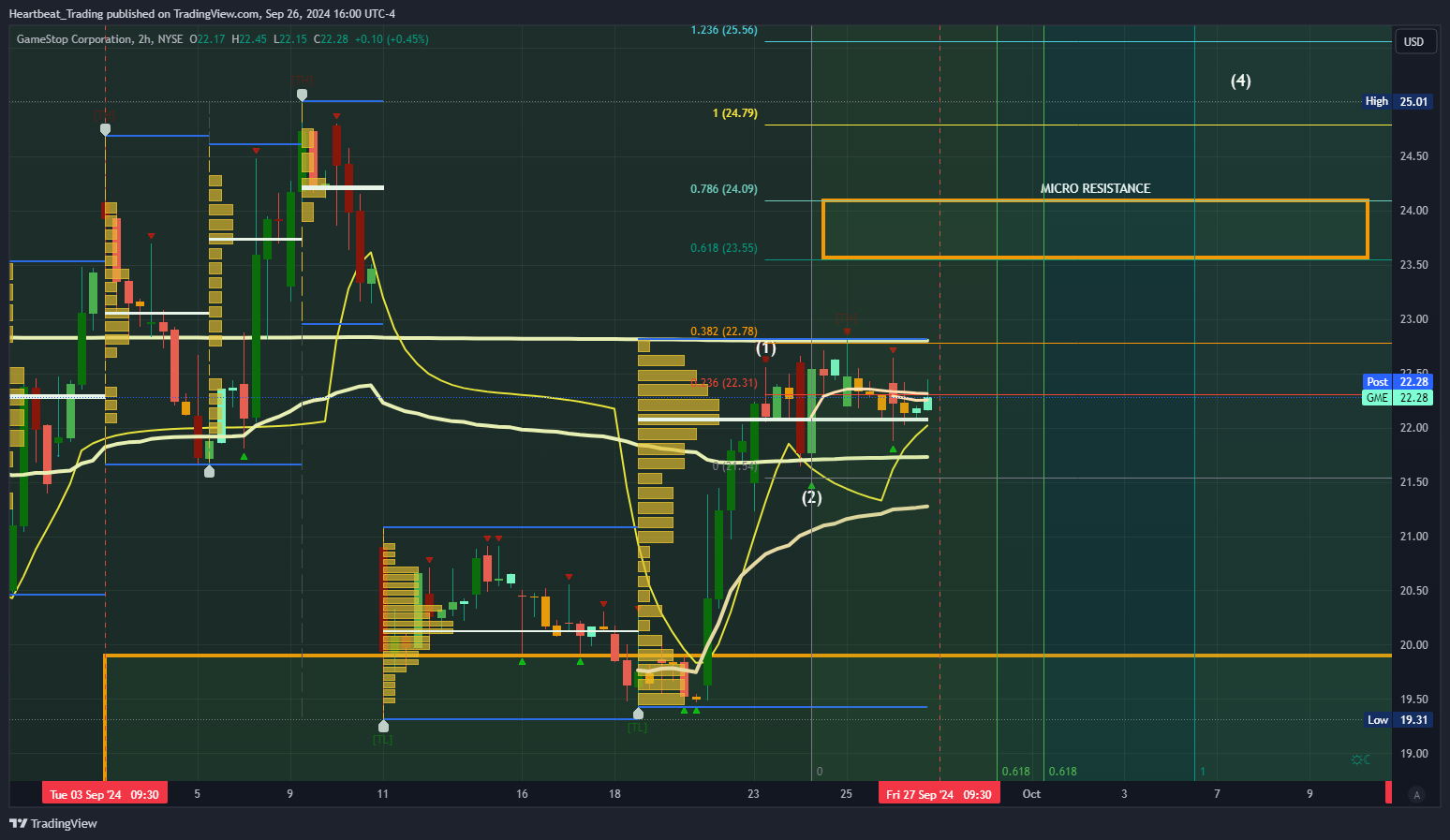The image size is (1450, 840).
Task: Select the 0.786 (24.09) Fibonacci label
Action: pyautogui.click(x=724, y=189)
